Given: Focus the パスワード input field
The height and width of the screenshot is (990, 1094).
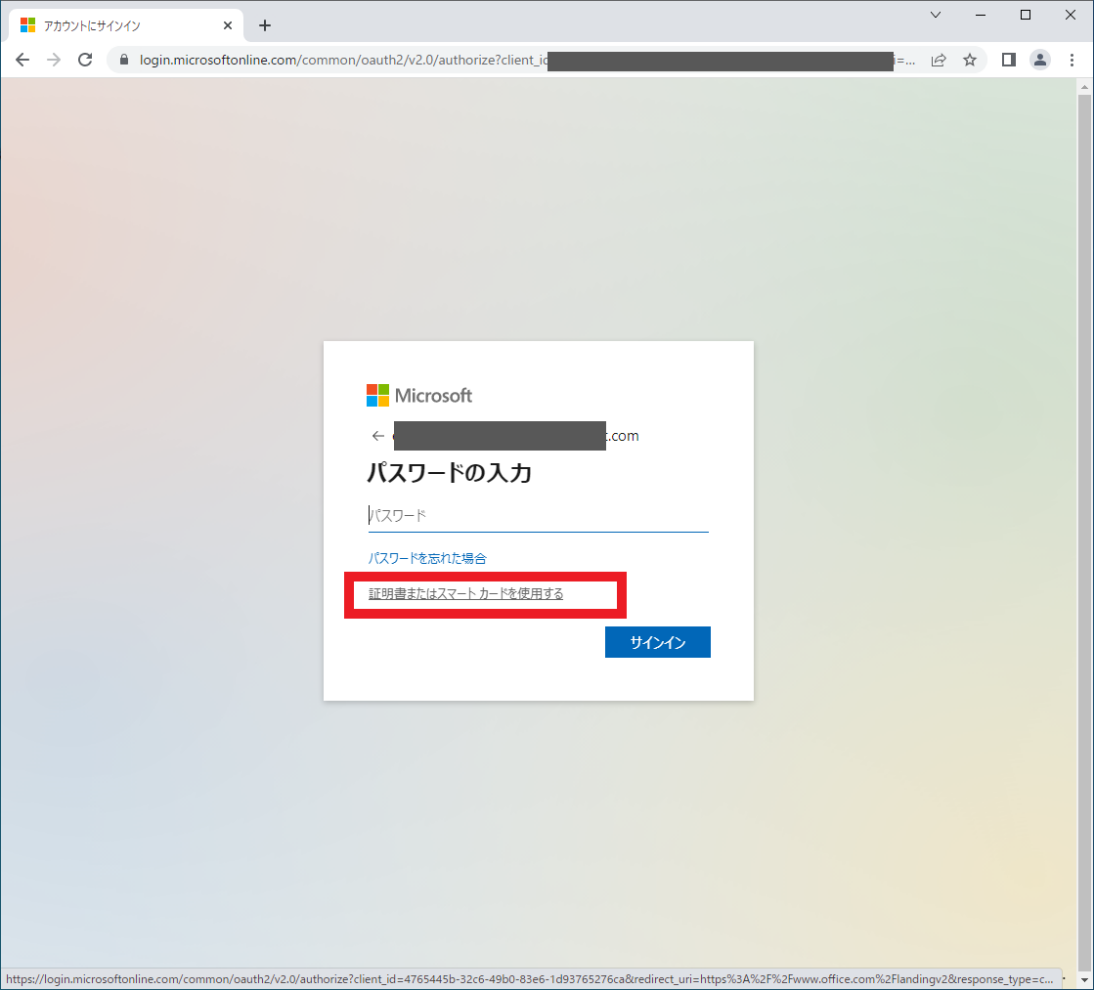Looking at the screenshot, I should [x=538, y=516].
